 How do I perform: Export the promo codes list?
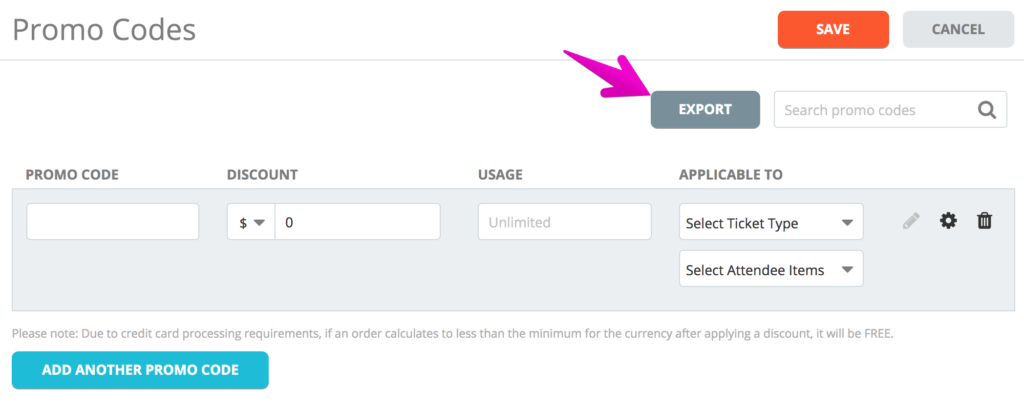(705, 110)
